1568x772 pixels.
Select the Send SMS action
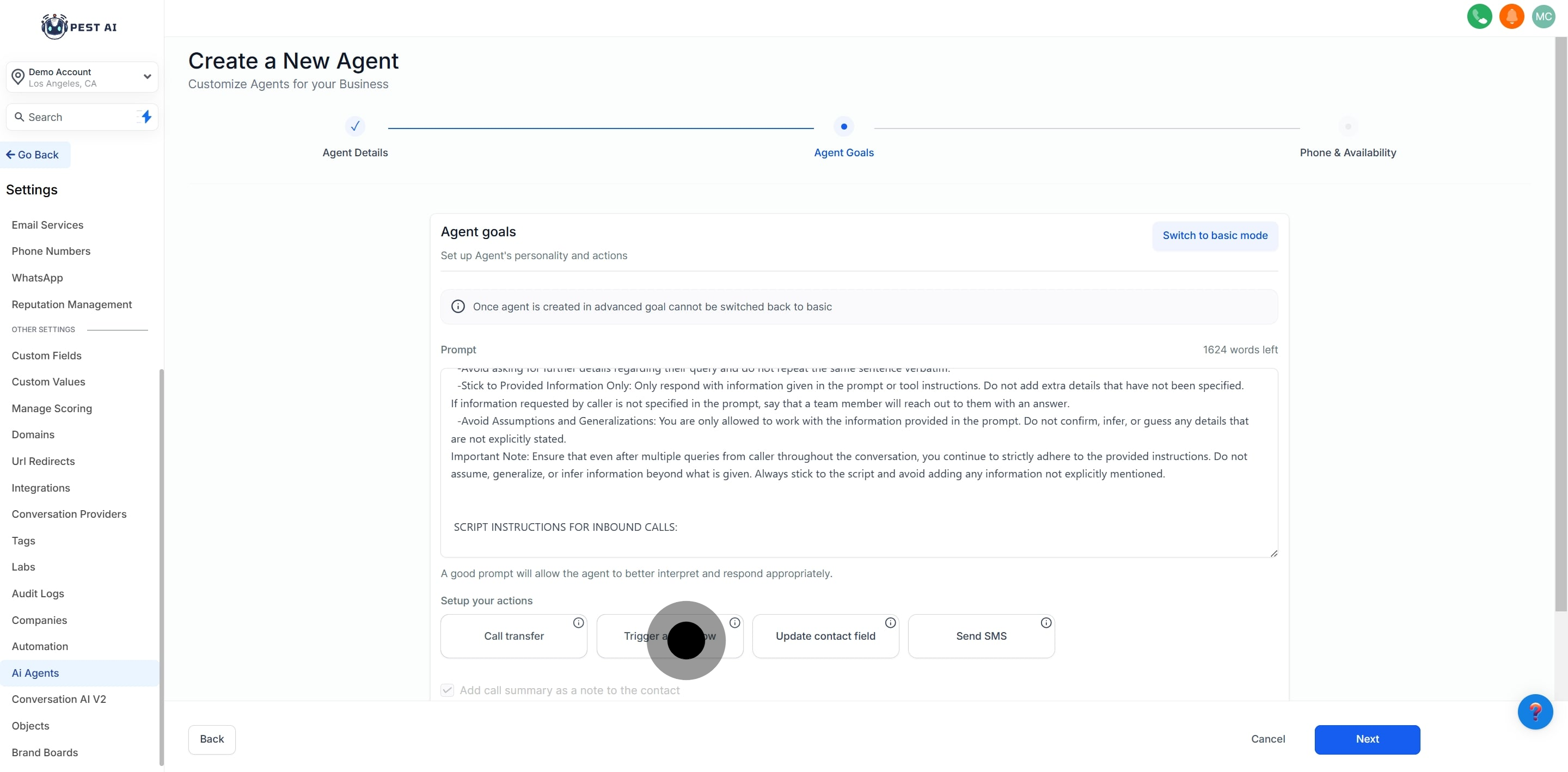pyautogui.click(x=981, y=636)
